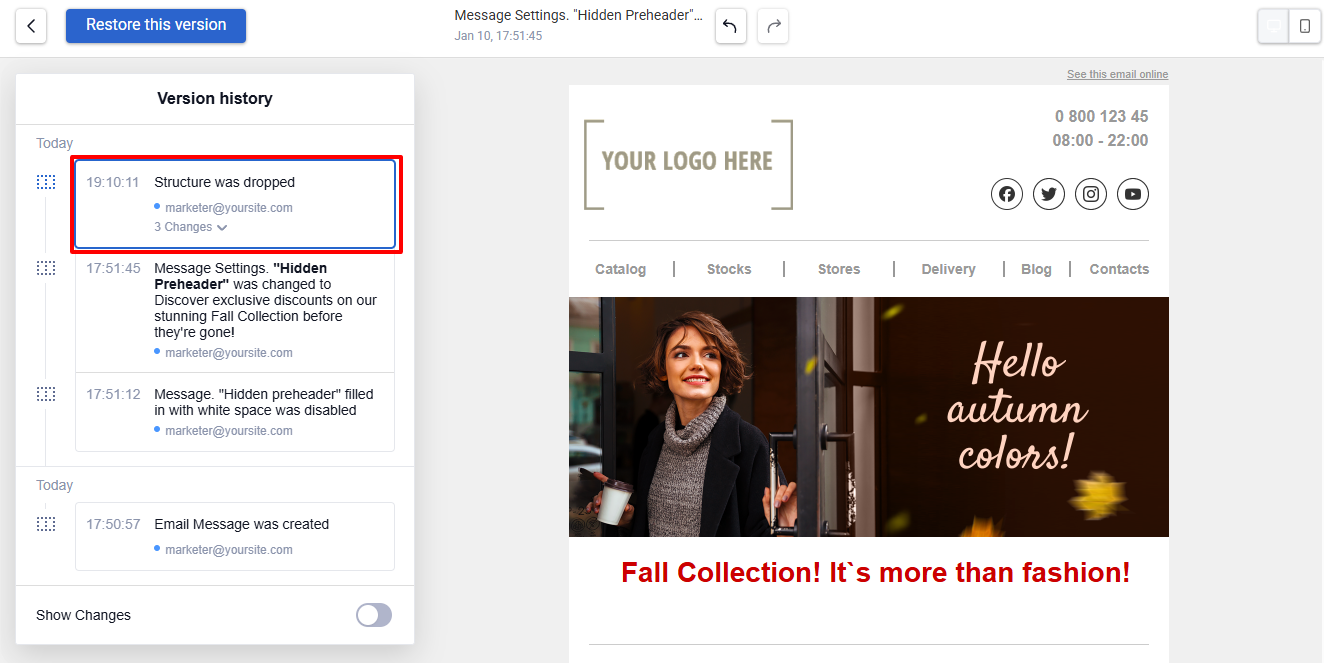This screenshot has height=663, width=1324.
Task: Click marketer@yoursite.com under Structure was dropped
Action: click(228, 208)
